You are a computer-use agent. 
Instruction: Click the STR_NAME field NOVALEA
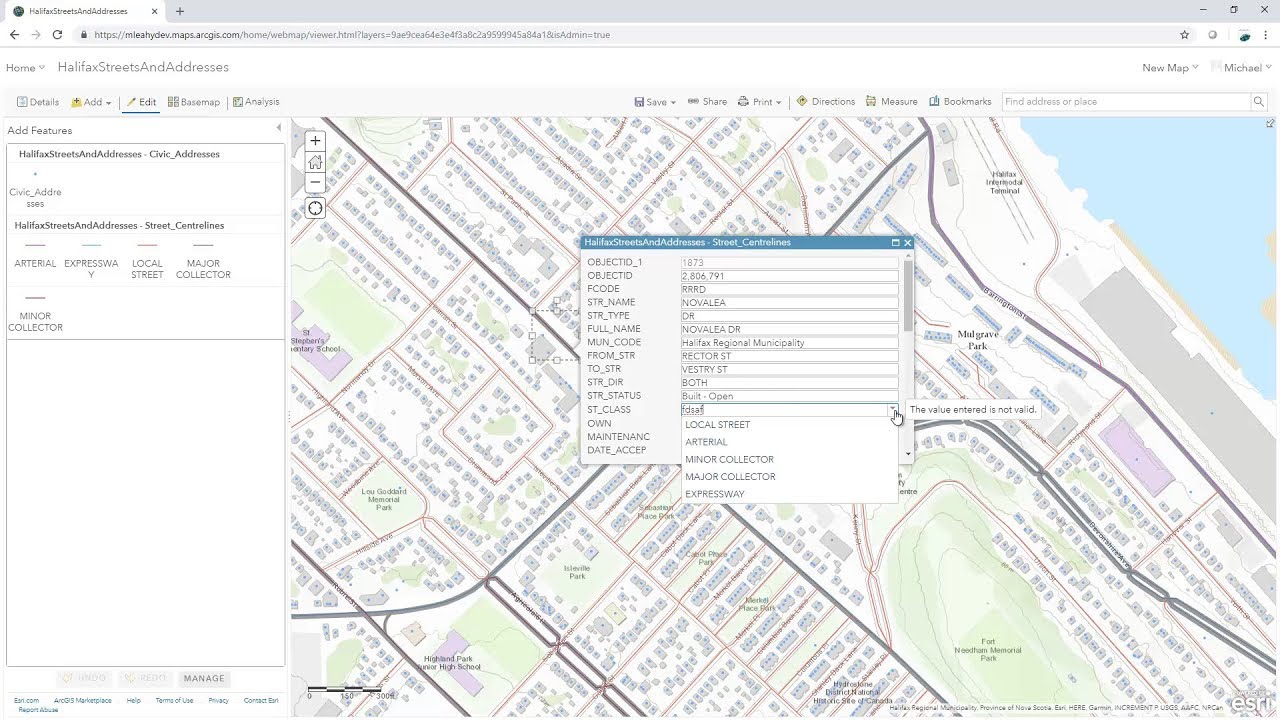click(789, 302)
